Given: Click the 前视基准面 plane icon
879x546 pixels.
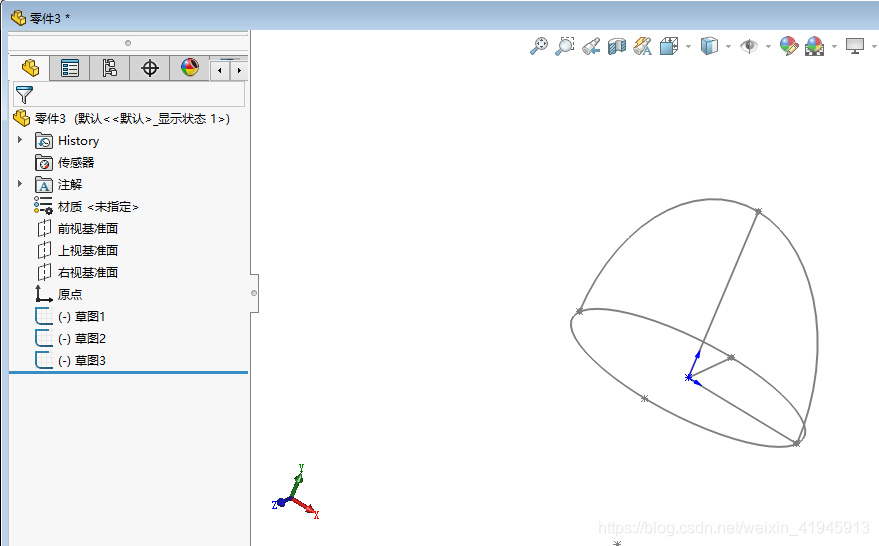Looking at the screenshot, I should click(44, 228).
